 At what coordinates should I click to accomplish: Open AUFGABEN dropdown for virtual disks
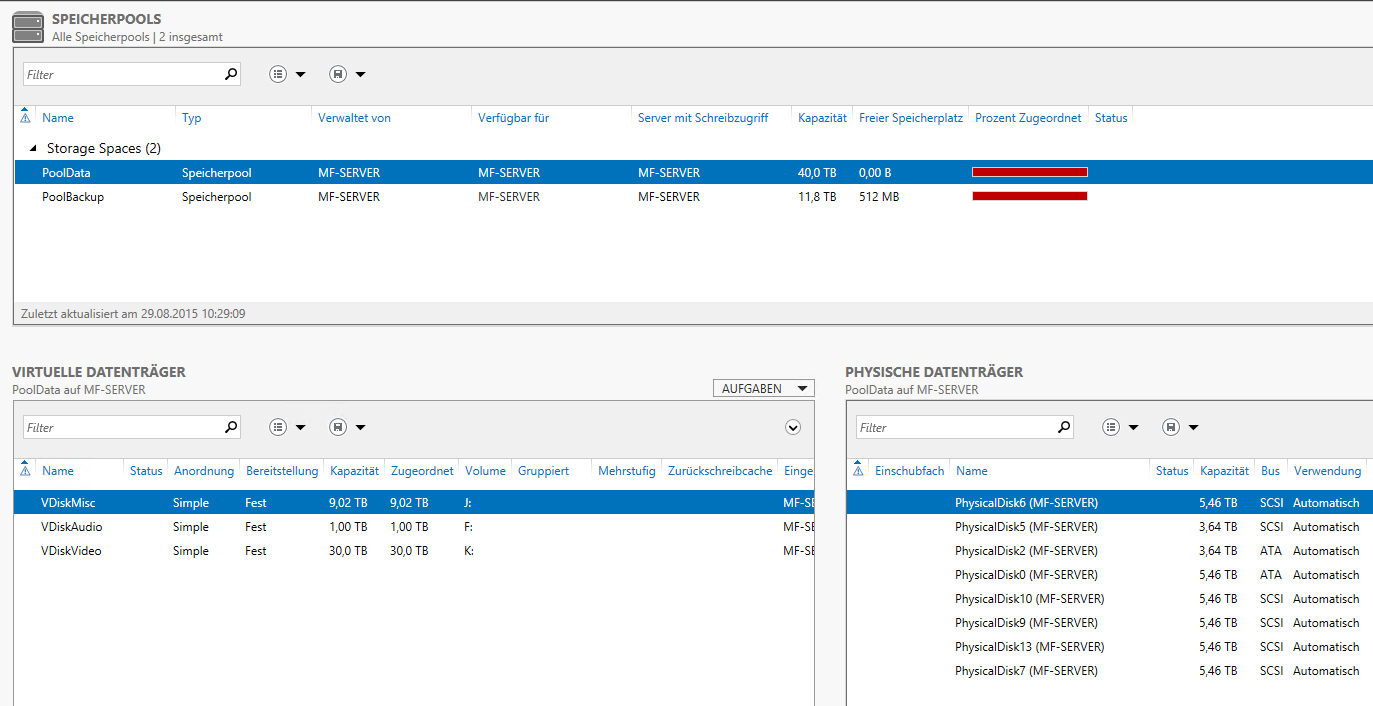pos(764,388)
